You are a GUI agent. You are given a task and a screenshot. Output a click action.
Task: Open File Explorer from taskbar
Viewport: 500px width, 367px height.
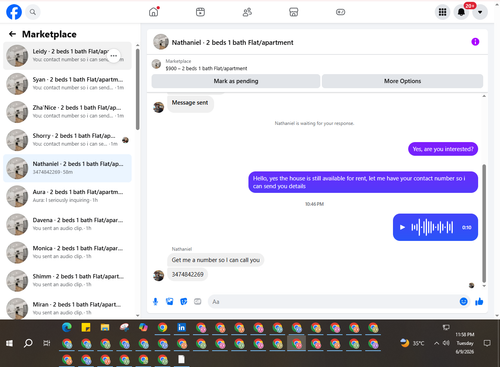pos(105,328)
